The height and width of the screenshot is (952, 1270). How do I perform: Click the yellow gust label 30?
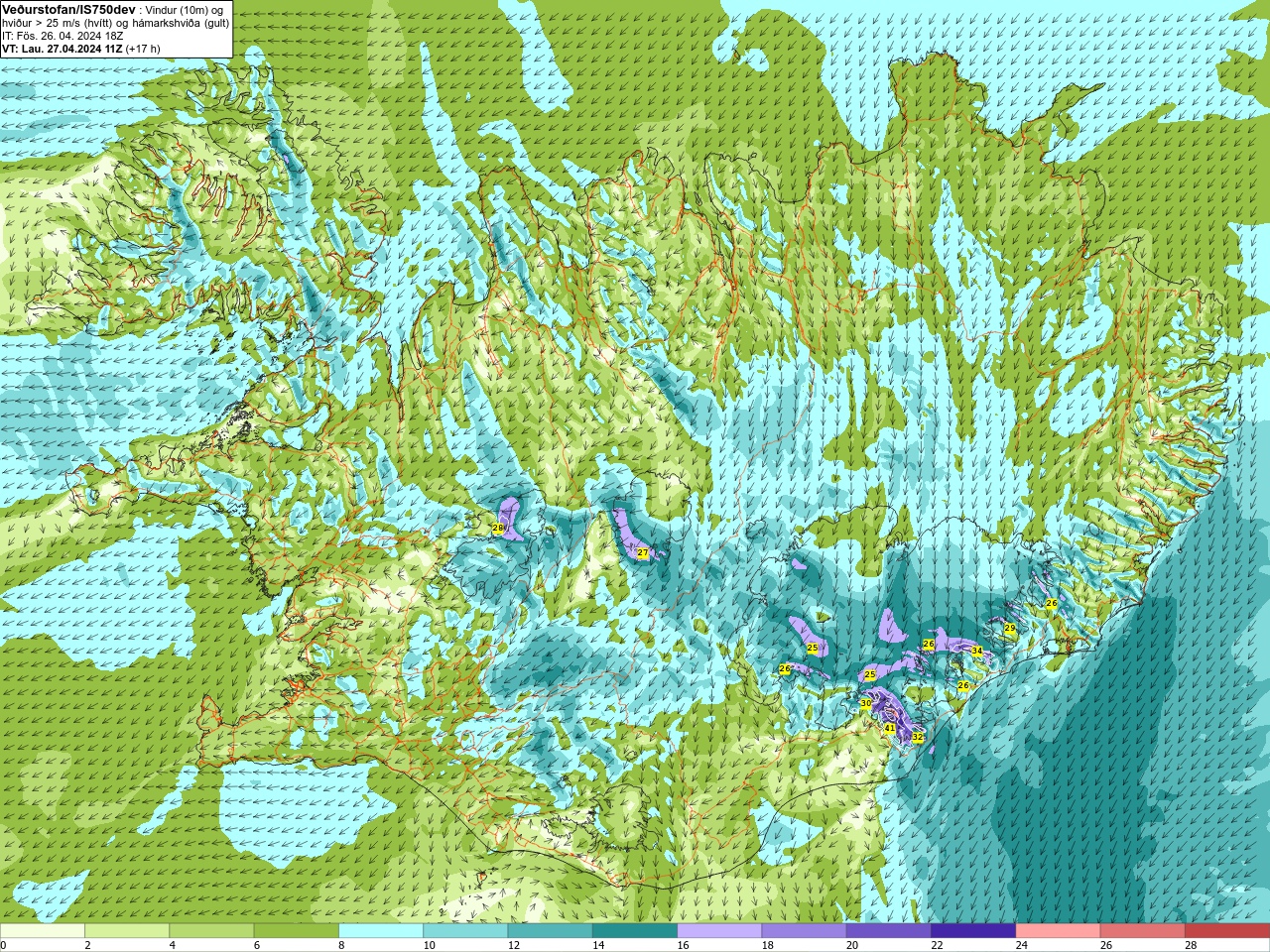coord(865,703)
